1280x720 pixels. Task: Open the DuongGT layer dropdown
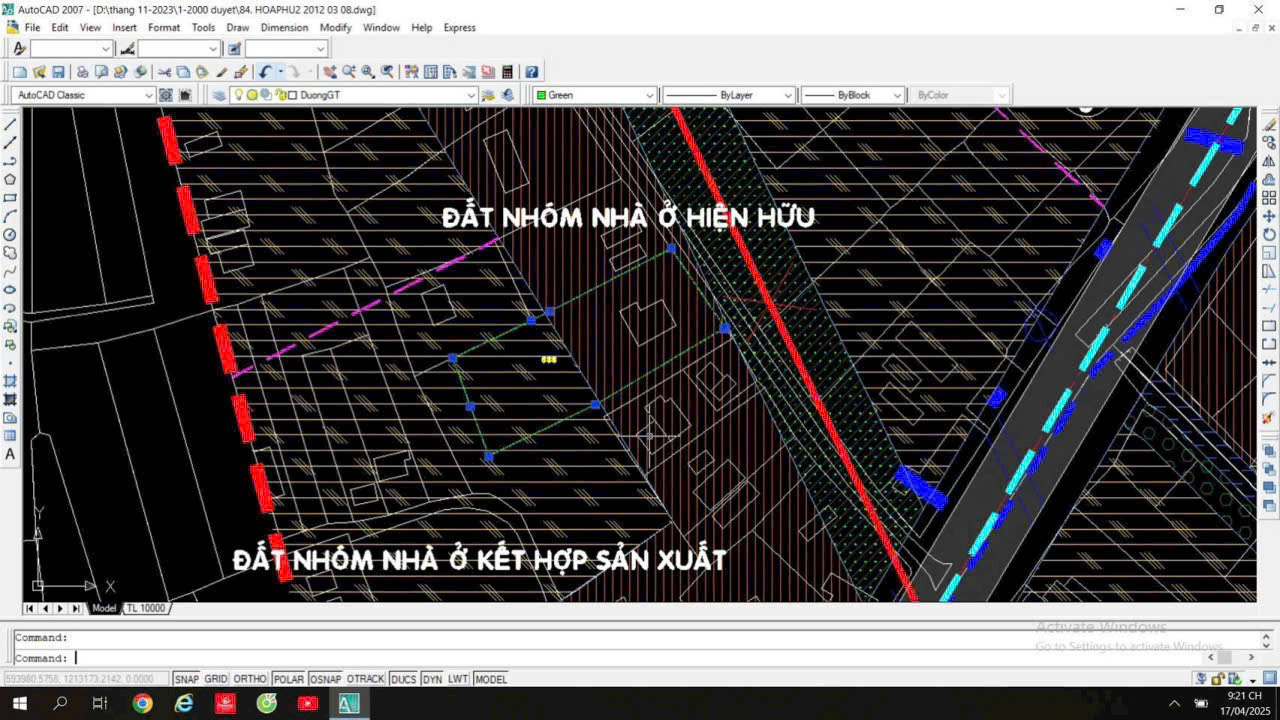click(x=470, y=94)
